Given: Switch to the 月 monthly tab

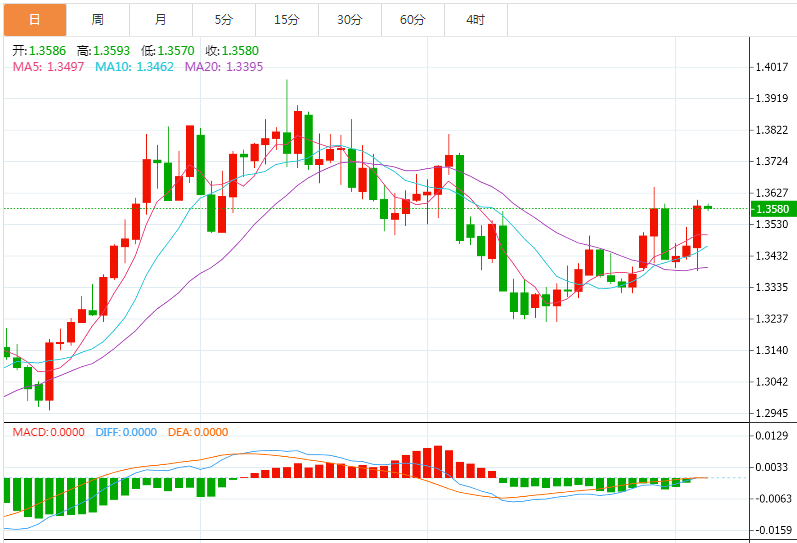Looking at the screenshot, I should tap(161, 20).
